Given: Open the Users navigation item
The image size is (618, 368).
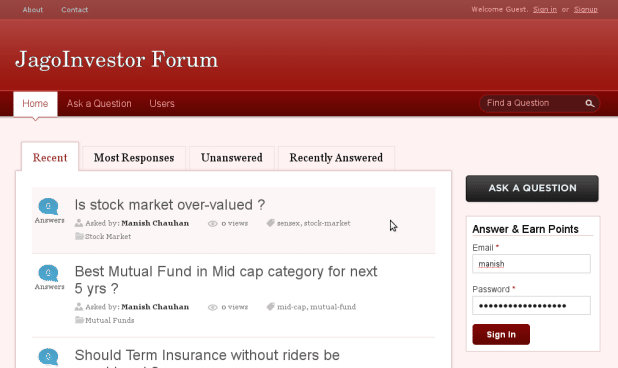Looking at the screenshot, I should (x=162, y=104).
